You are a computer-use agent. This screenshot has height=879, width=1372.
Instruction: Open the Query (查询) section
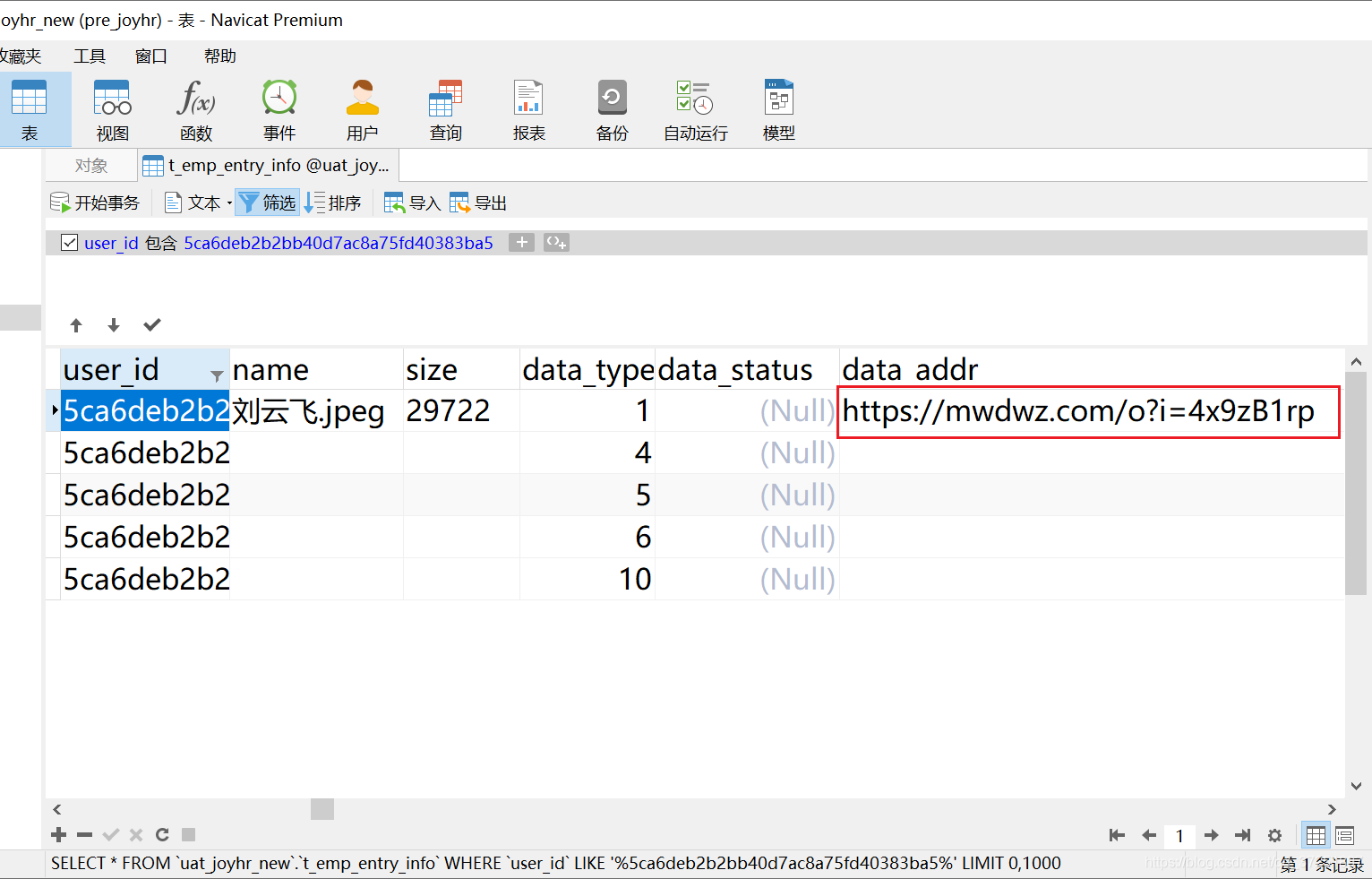(x=446, y=109)
